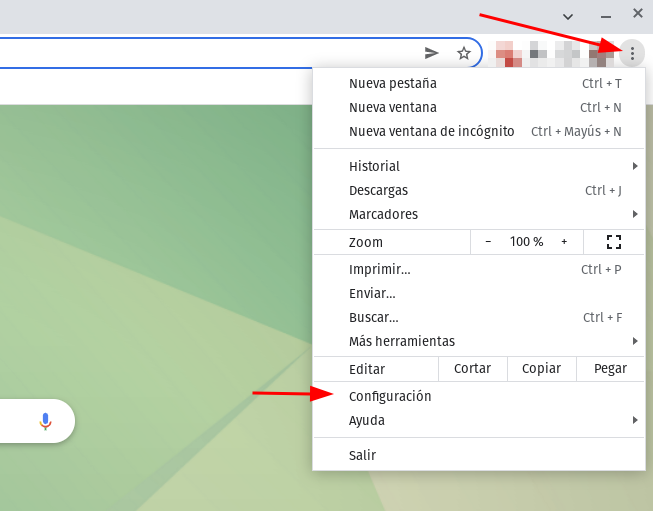Expand the Marcadores submenu
This screenshot has height=511, width=653.
pyautogui.click(x=478, y=214)
